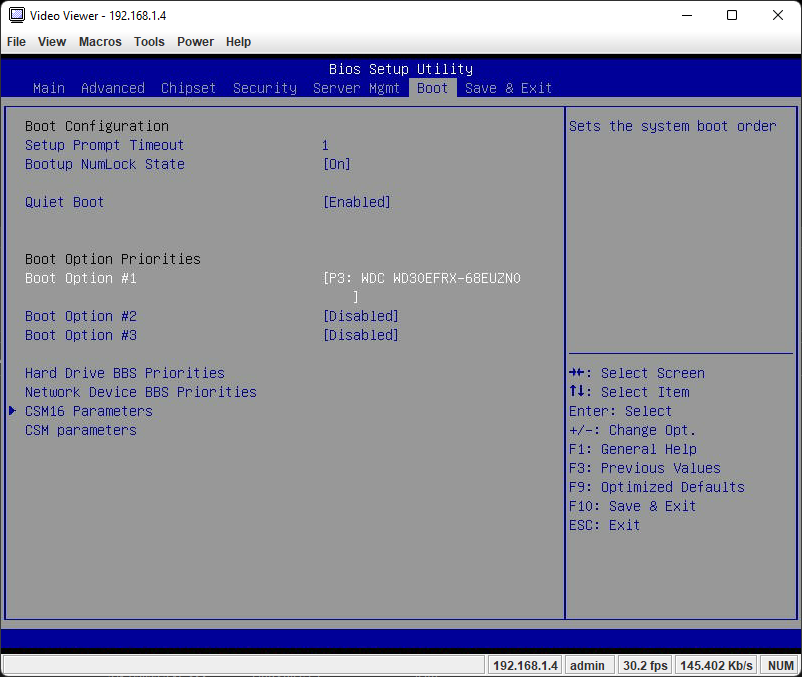Click the 192.168.1.4 status bar entry
Viewport: 802px width, 677px height.
point(525,665)
